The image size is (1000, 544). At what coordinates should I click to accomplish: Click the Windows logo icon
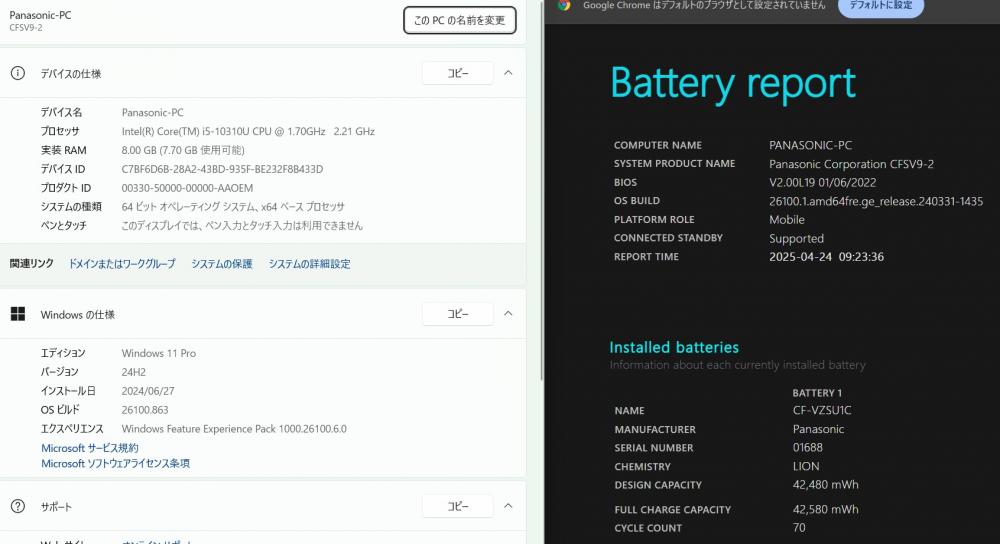(x=18, y=314)
